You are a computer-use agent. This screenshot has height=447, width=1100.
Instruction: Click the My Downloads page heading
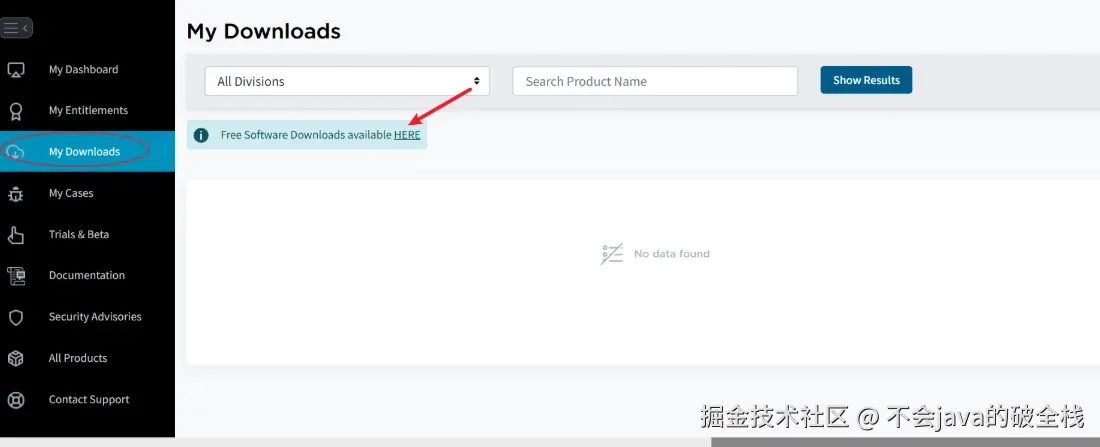tap(264, 32)
